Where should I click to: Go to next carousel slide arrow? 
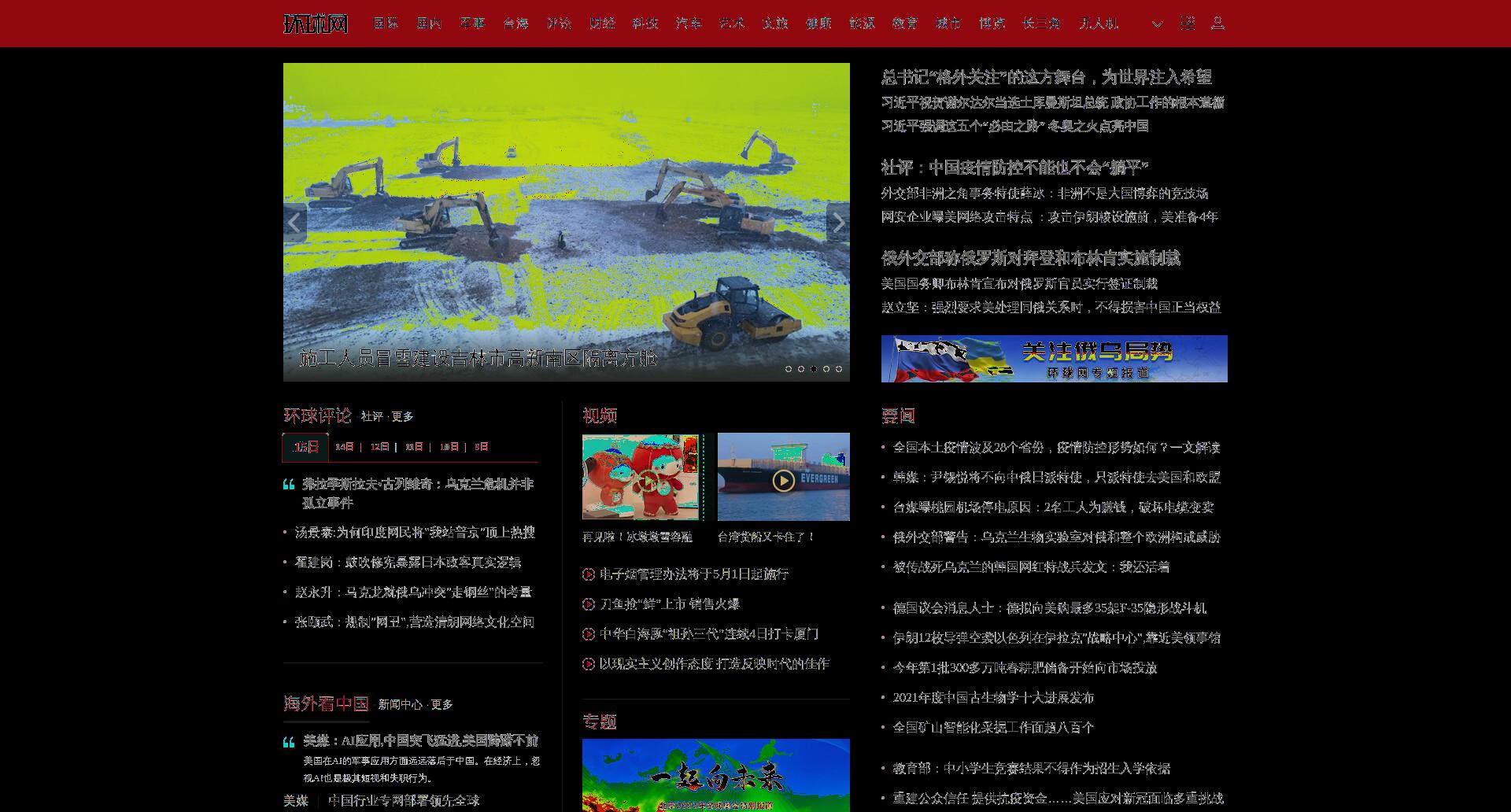tap(838, 223)
